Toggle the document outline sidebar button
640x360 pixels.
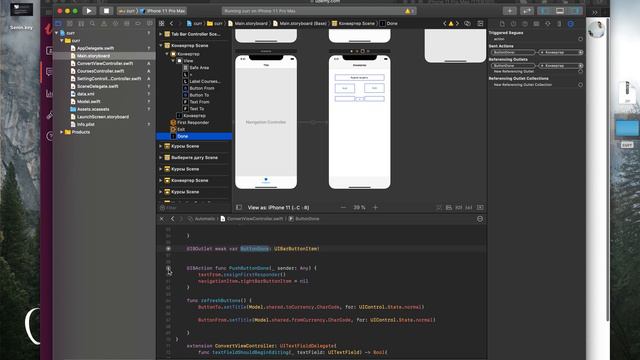click(239, 207)
